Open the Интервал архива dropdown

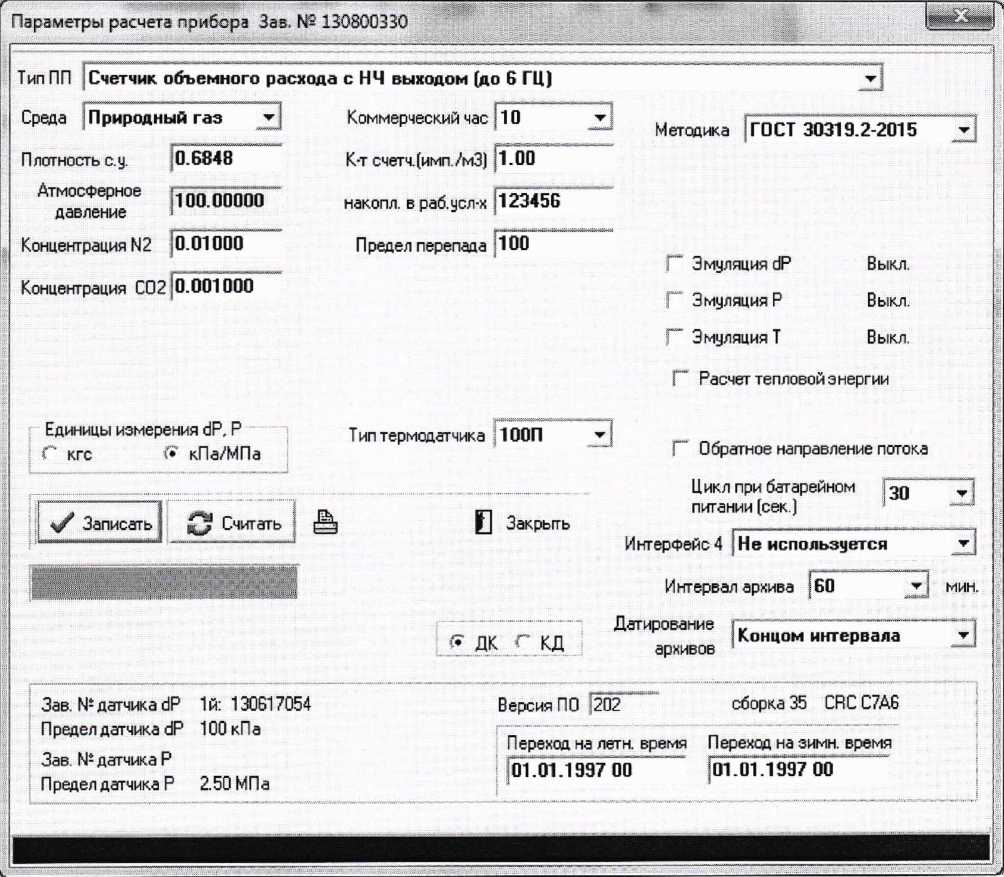pos(916,586)
